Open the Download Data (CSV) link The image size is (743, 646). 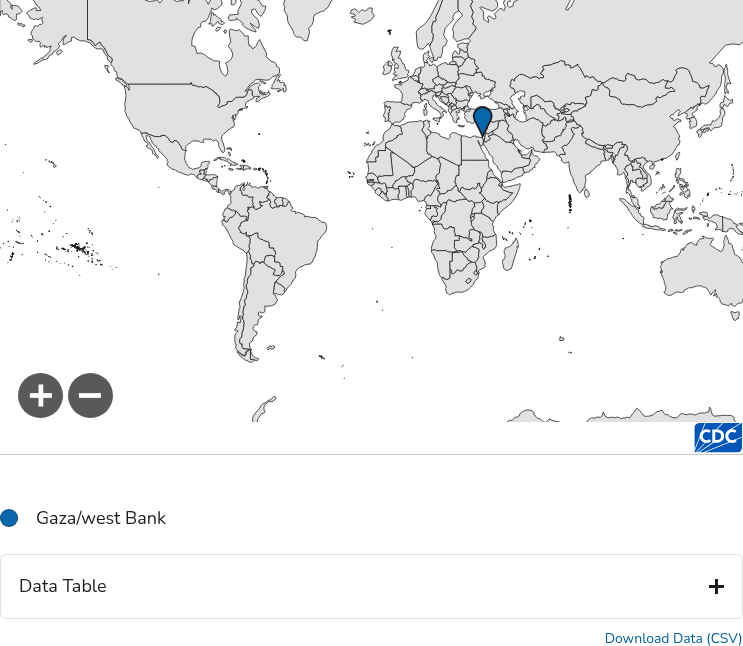point(673,638)
